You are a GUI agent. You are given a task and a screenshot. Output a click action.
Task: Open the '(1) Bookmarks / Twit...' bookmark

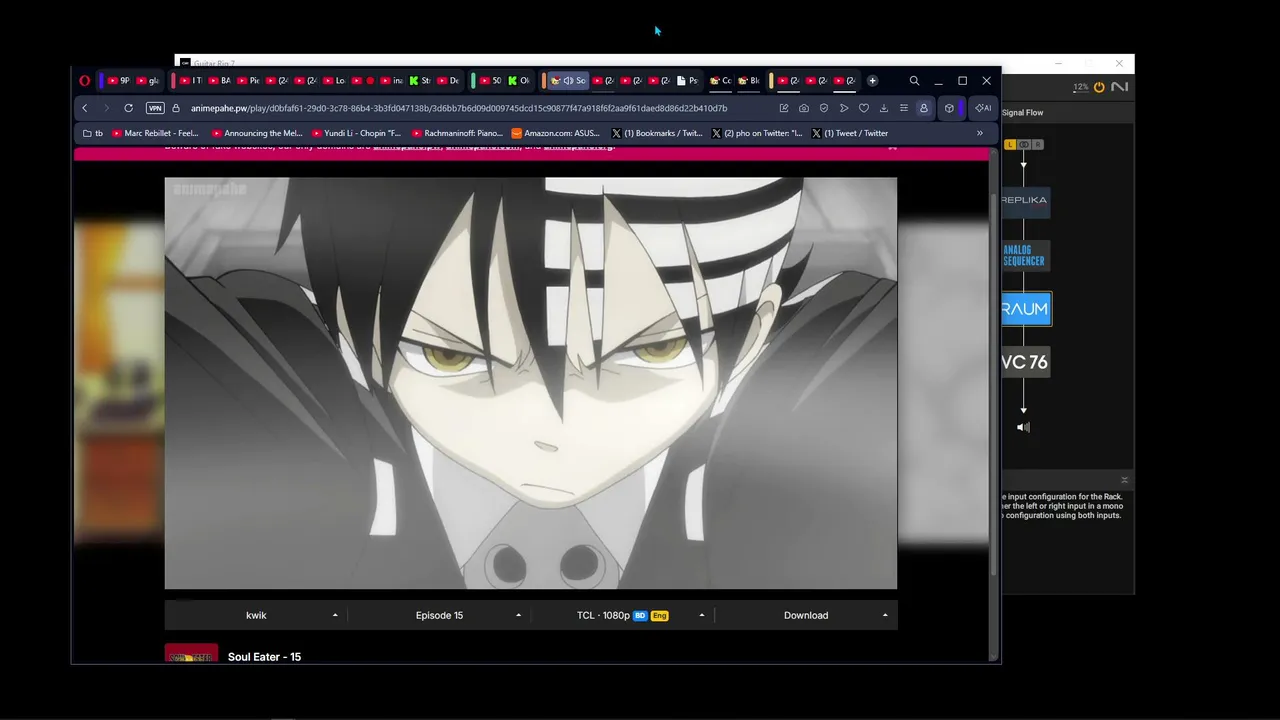657,133
